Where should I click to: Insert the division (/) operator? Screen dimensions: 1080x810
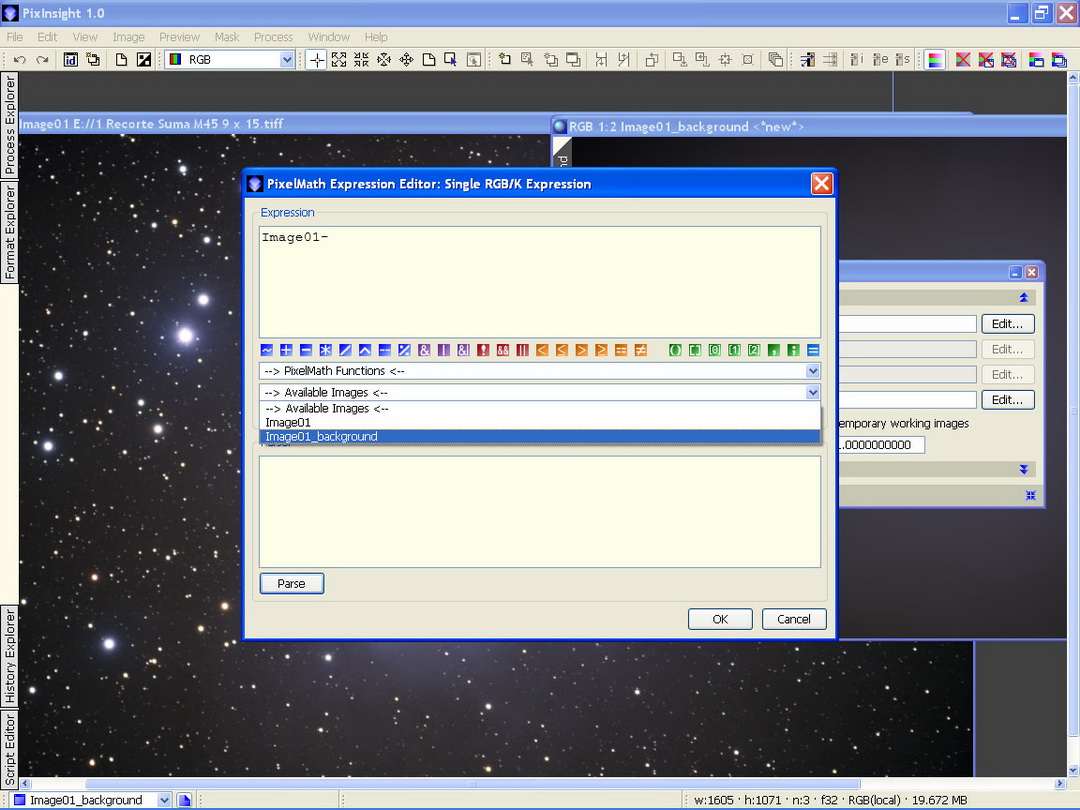point(345,350)
